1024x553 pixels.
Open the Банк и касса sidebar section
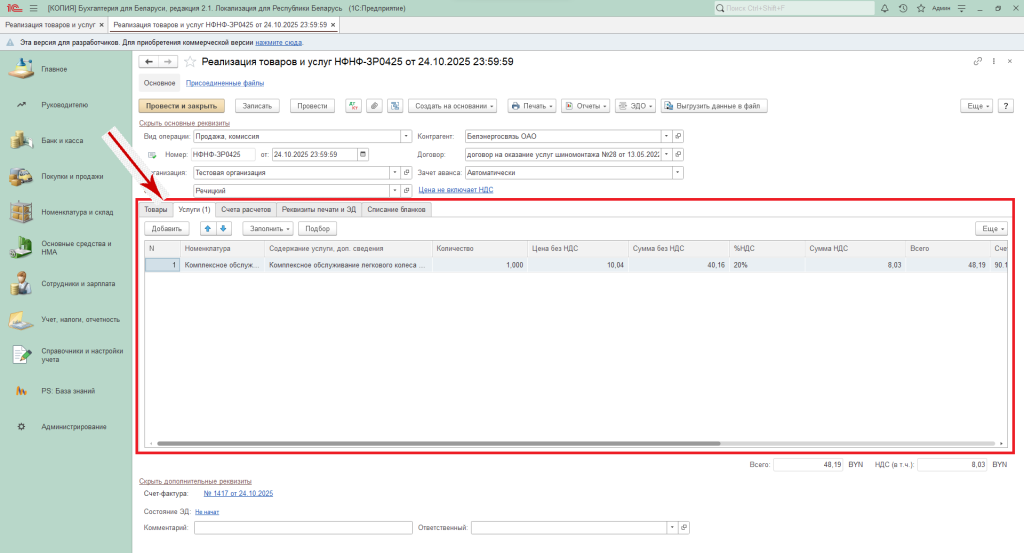[62, 140]
